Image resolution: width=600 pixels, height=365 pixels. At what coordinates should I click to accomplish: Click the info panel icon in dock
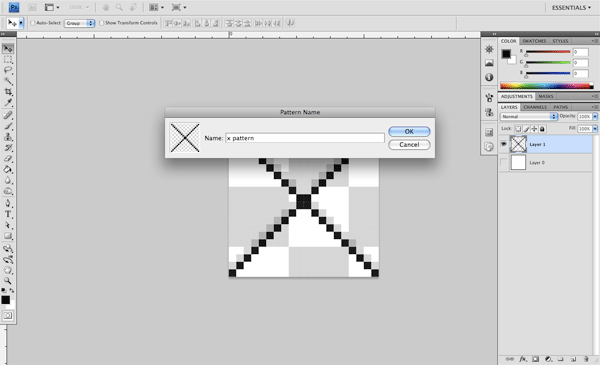coord(489,77)
